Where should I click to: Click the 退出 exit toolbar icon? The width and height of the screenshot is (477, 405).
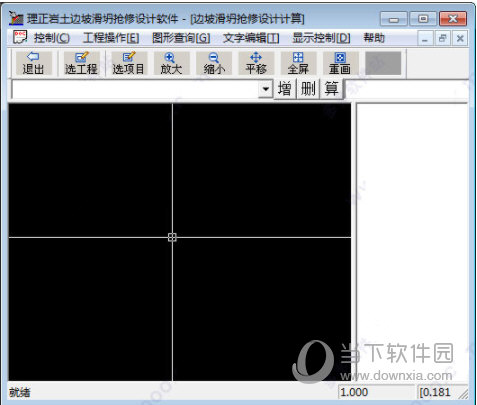point(33,63)
